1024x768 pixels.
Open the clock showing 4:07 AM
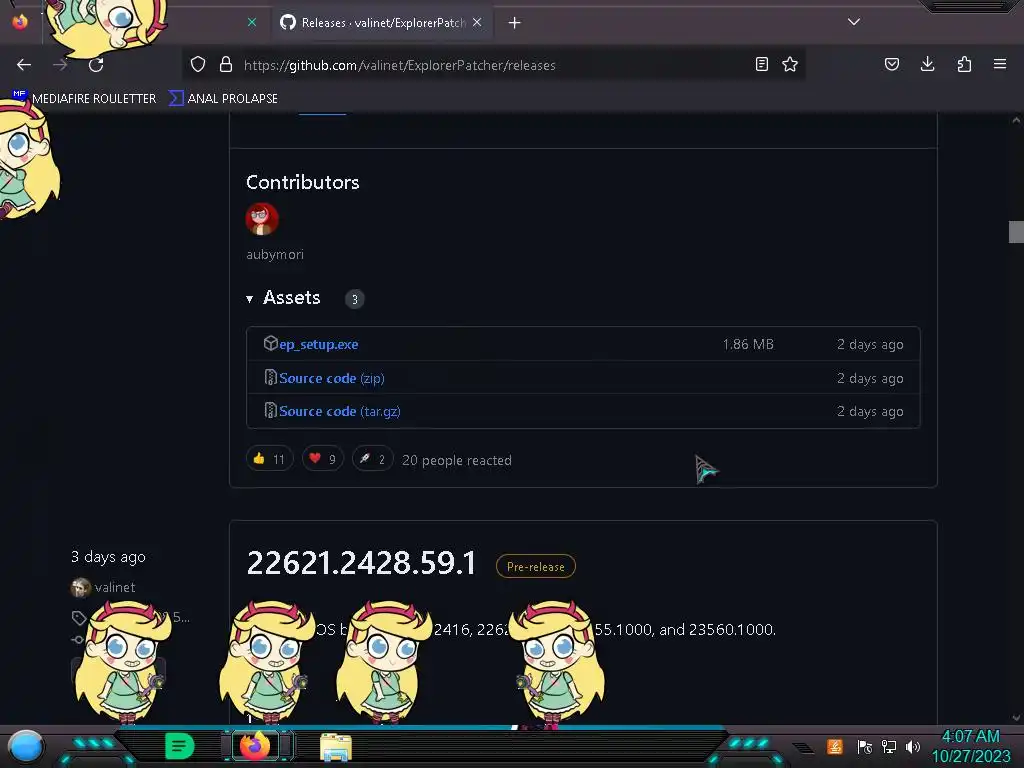click(x=970, y=746)
